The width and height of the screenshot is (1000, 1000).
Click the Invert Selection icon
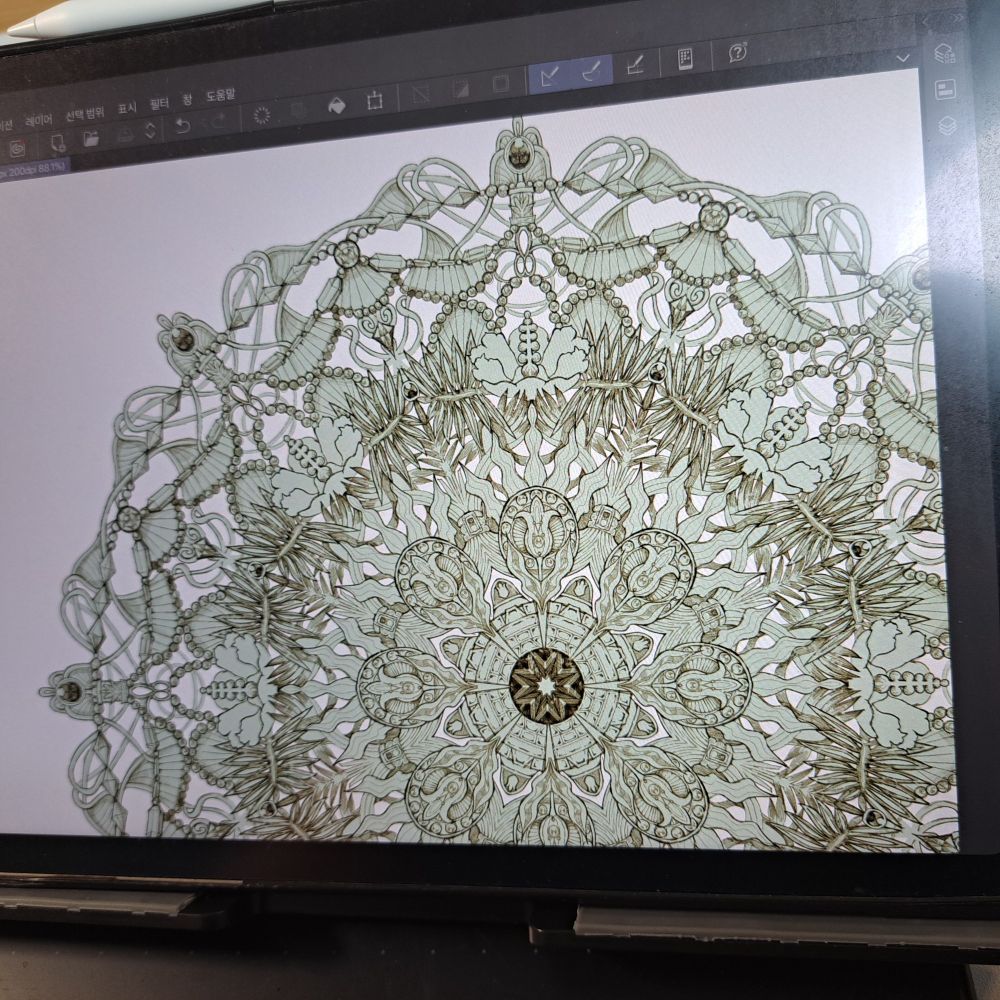click(460, 89)
